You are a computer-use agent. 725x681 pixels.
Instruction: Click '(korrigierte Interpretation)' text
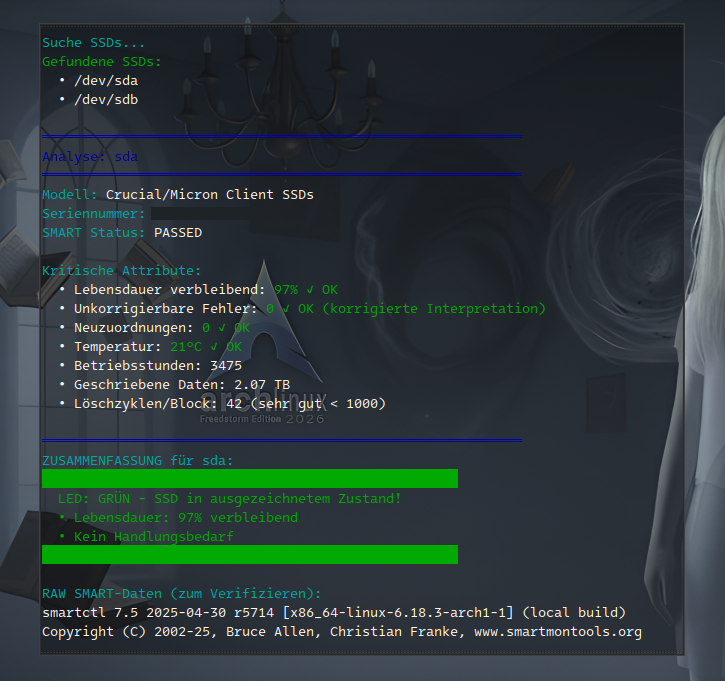point(434,309)
